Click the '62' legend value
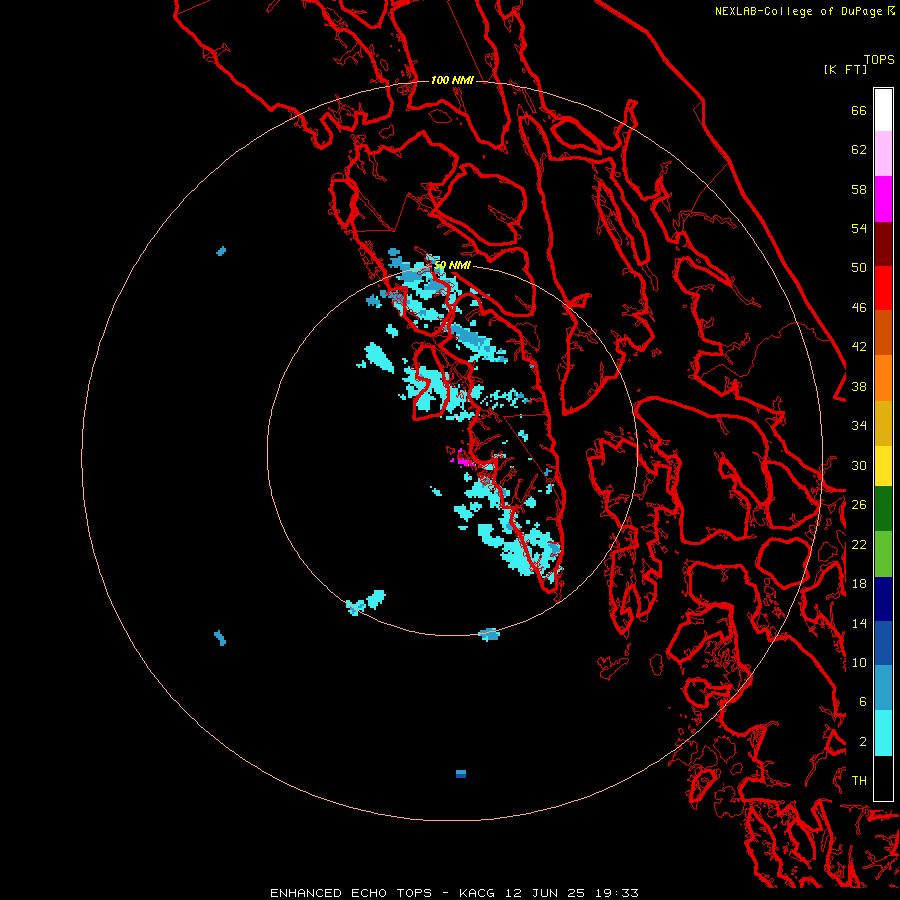The image size is (900, 900). [x=859, y=150]
